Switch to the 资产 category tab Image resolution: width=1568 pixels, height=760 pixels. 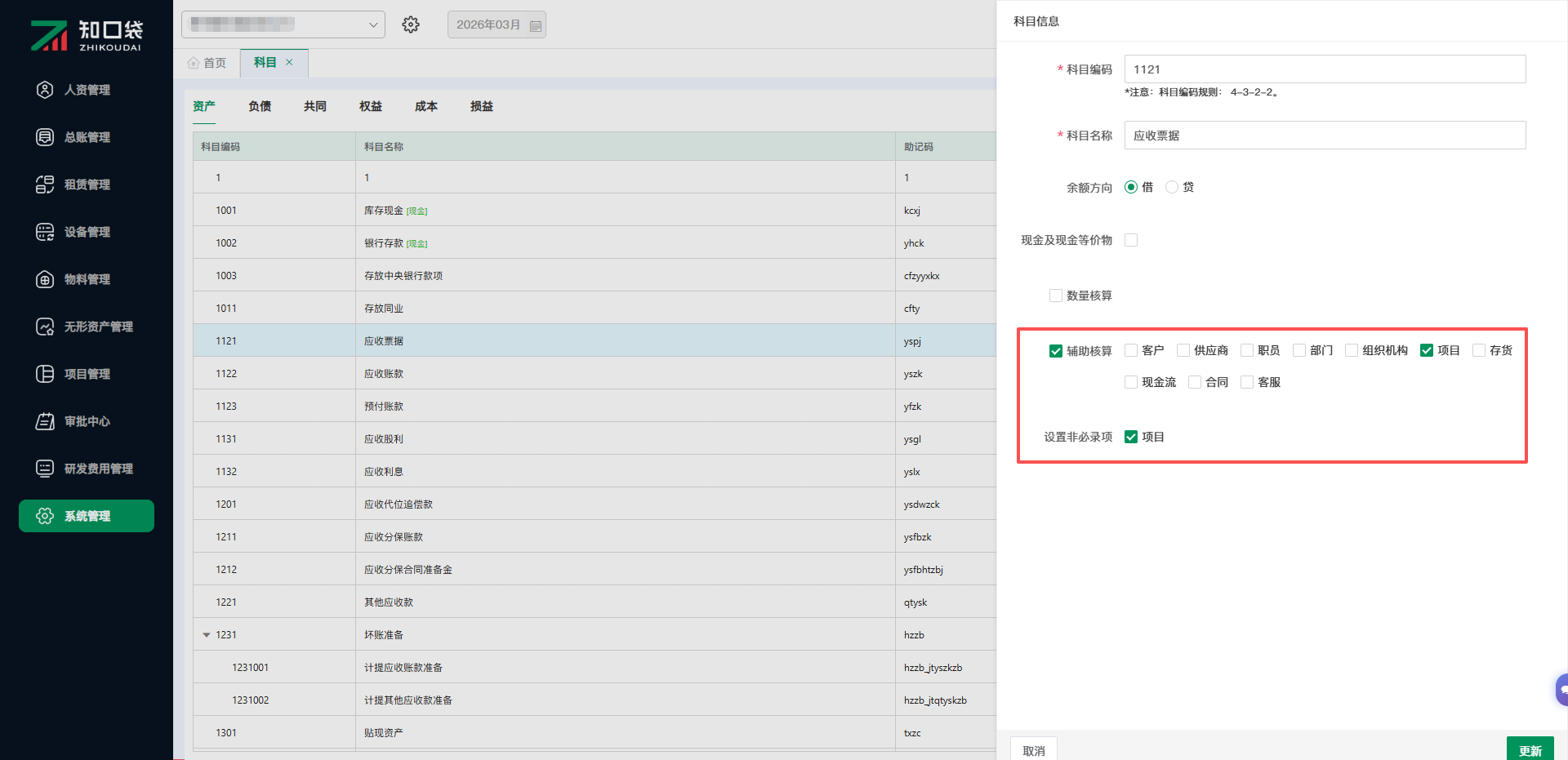pyautogui.click(x=204, y=107)
